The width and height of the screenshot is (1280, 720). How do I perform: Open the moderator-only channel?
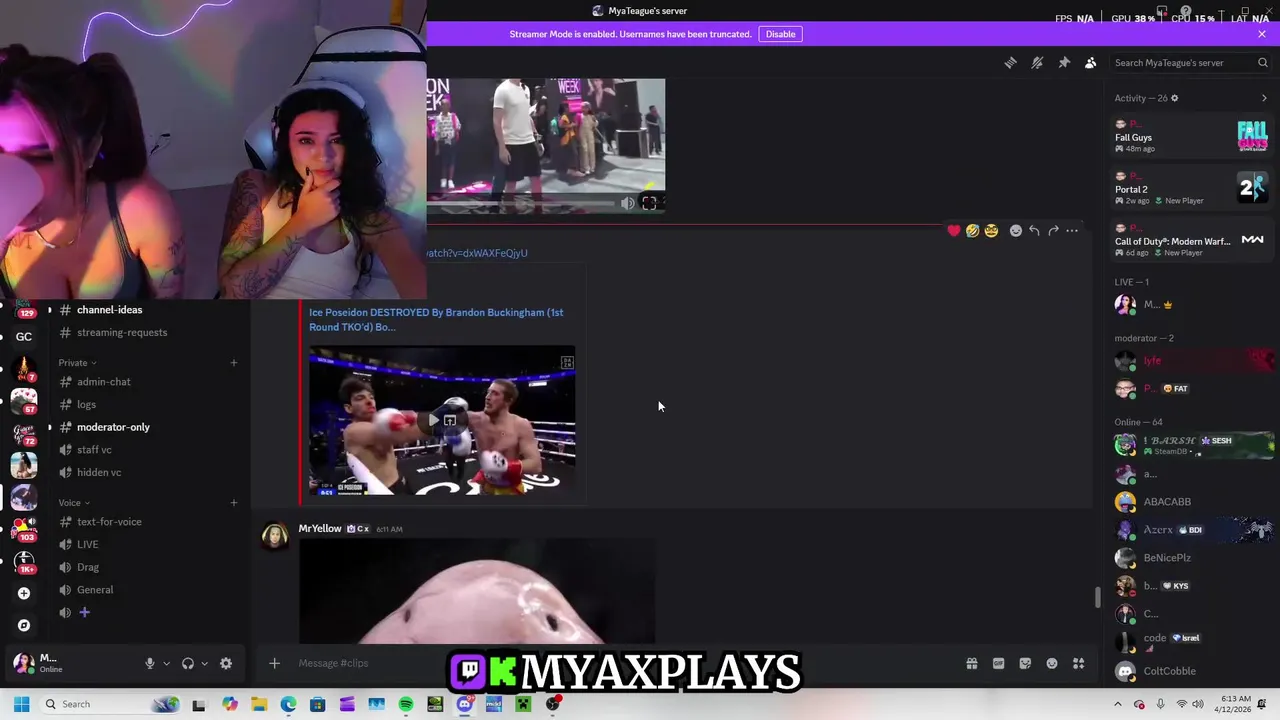(113, 427)
